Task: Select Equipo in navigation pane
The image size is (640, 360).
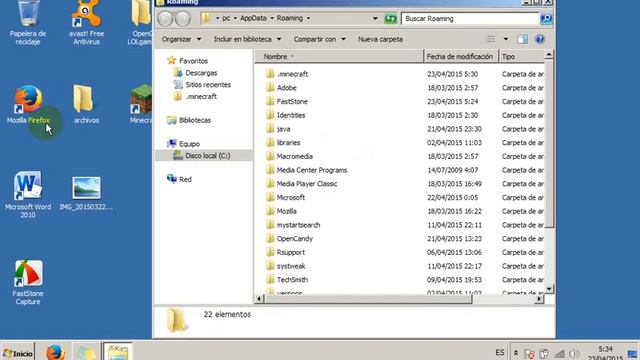Action: [183, 144]
